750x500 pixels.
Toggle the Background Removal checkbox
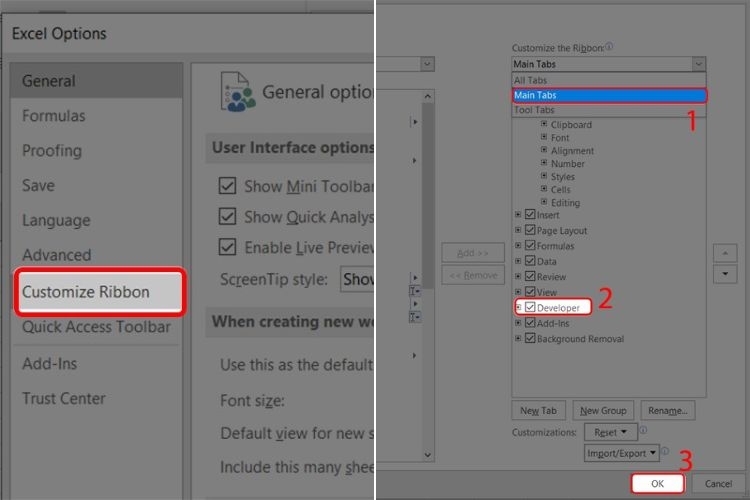pyautogui.click(x=530, y=338)
